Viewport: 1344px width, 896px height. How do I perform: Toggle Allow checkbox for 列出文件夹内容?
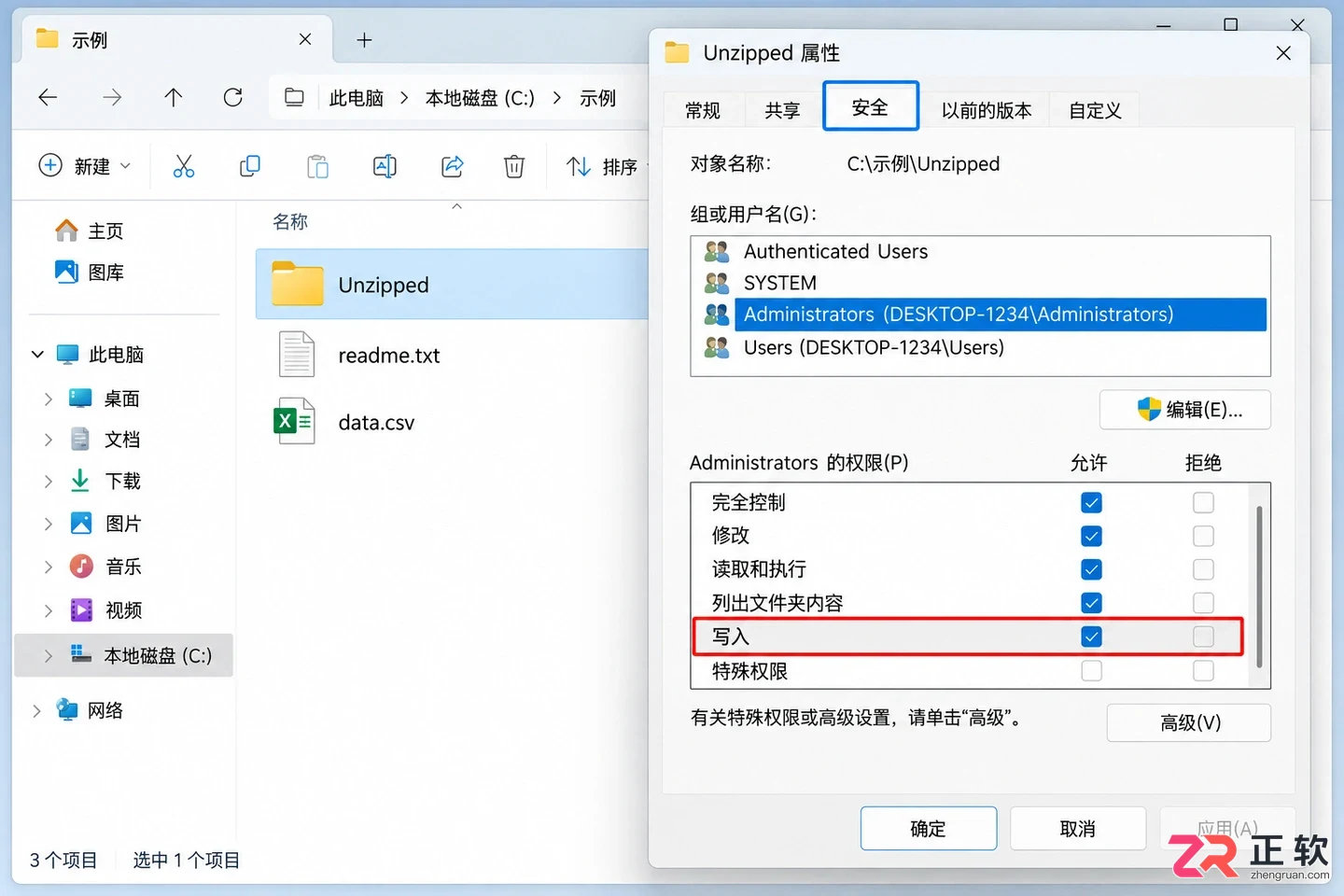1091,603
